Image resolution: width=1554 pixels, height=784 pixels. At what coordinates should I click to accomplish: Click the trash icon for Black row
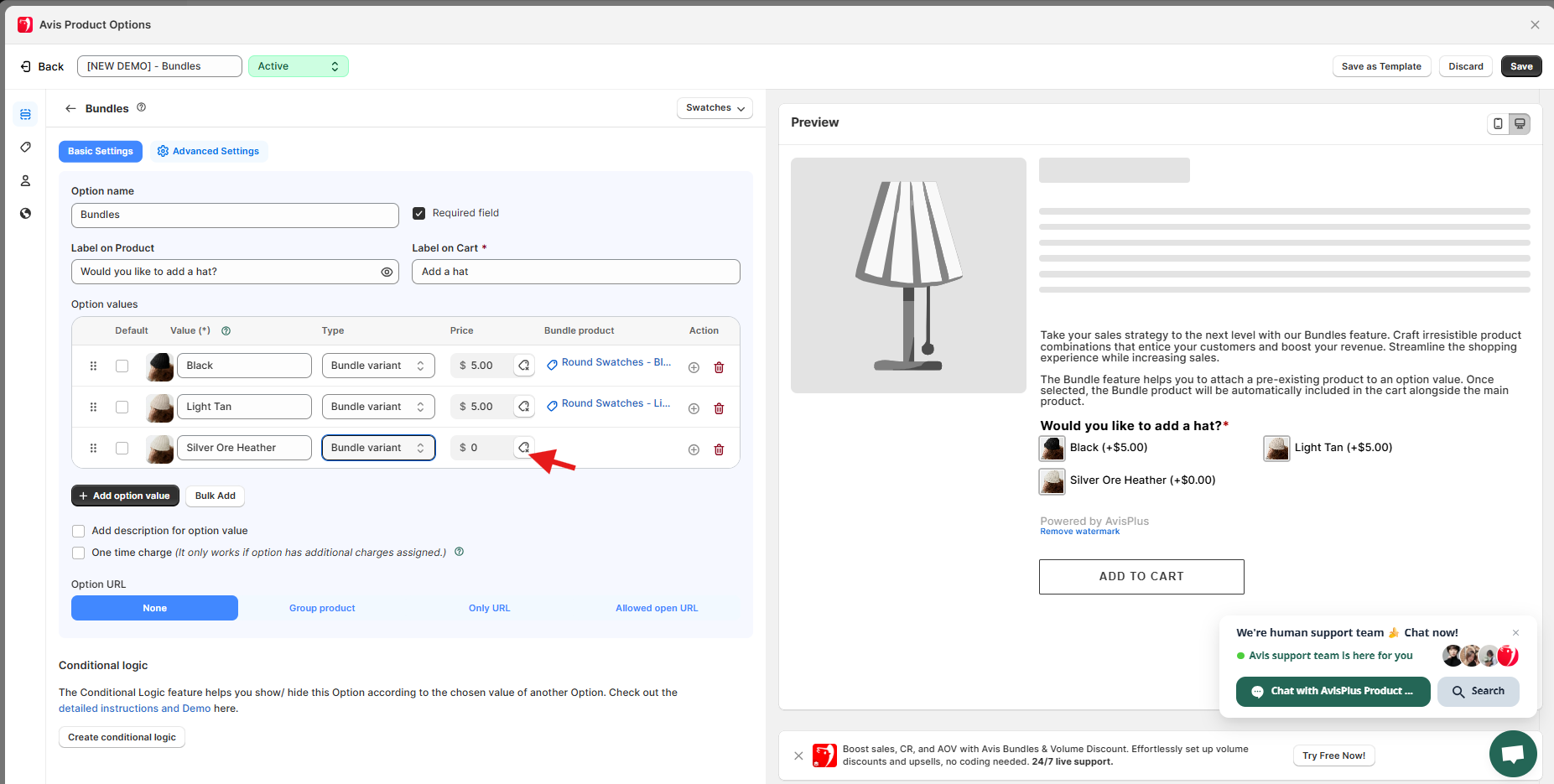pos(719,367)
